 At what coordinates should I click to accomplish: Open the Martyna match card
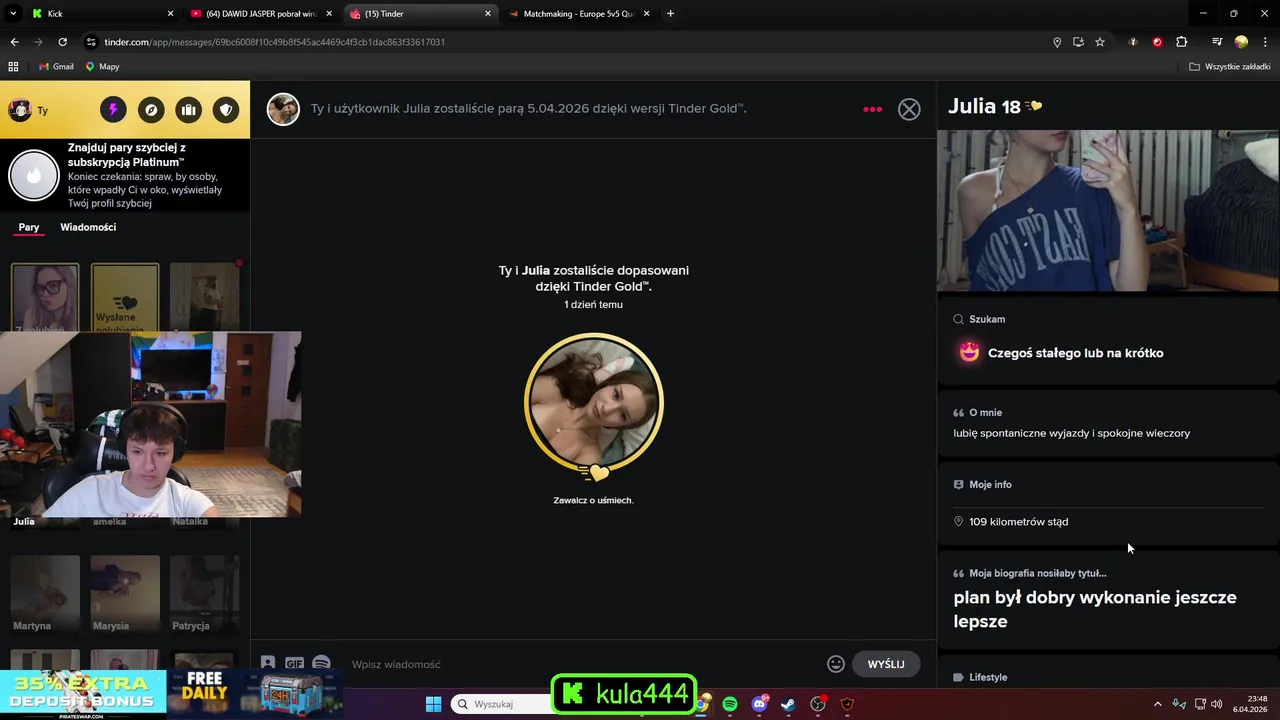pos(45,593)
